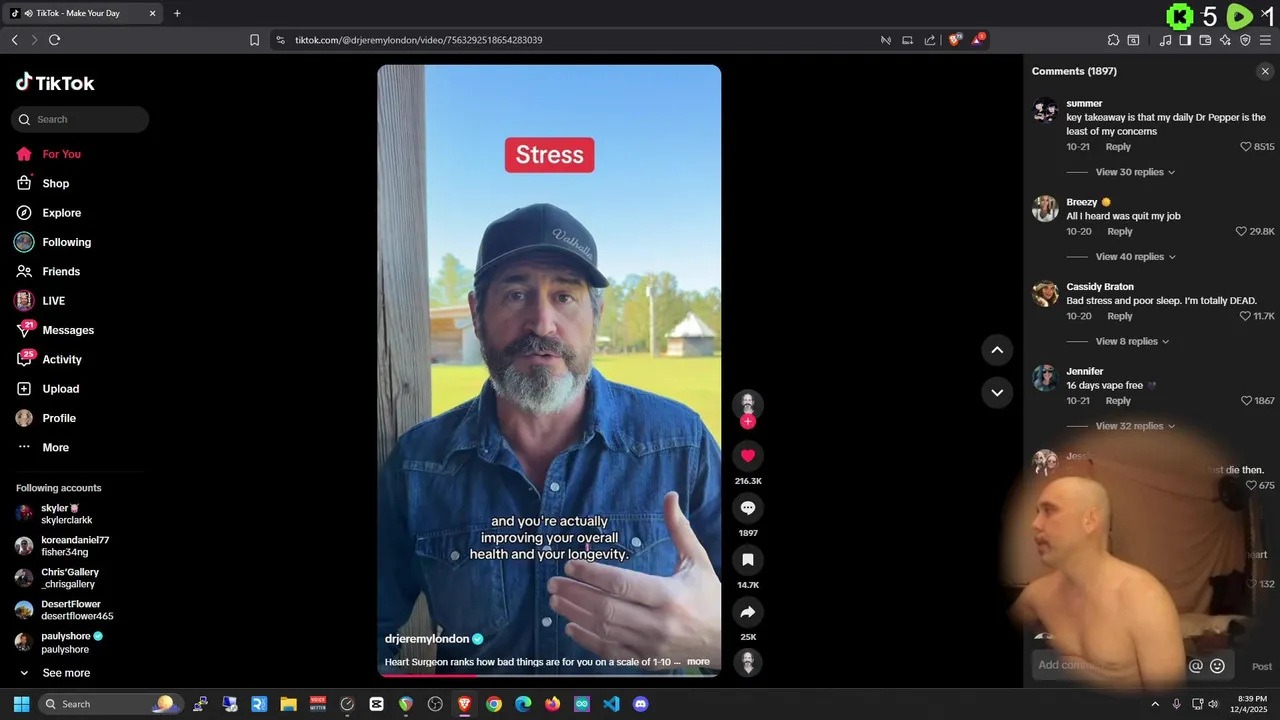Viewport: 1280px width, 720px height.
Task: Like Breezy's quit my job comment
Action: point(1242,231)
